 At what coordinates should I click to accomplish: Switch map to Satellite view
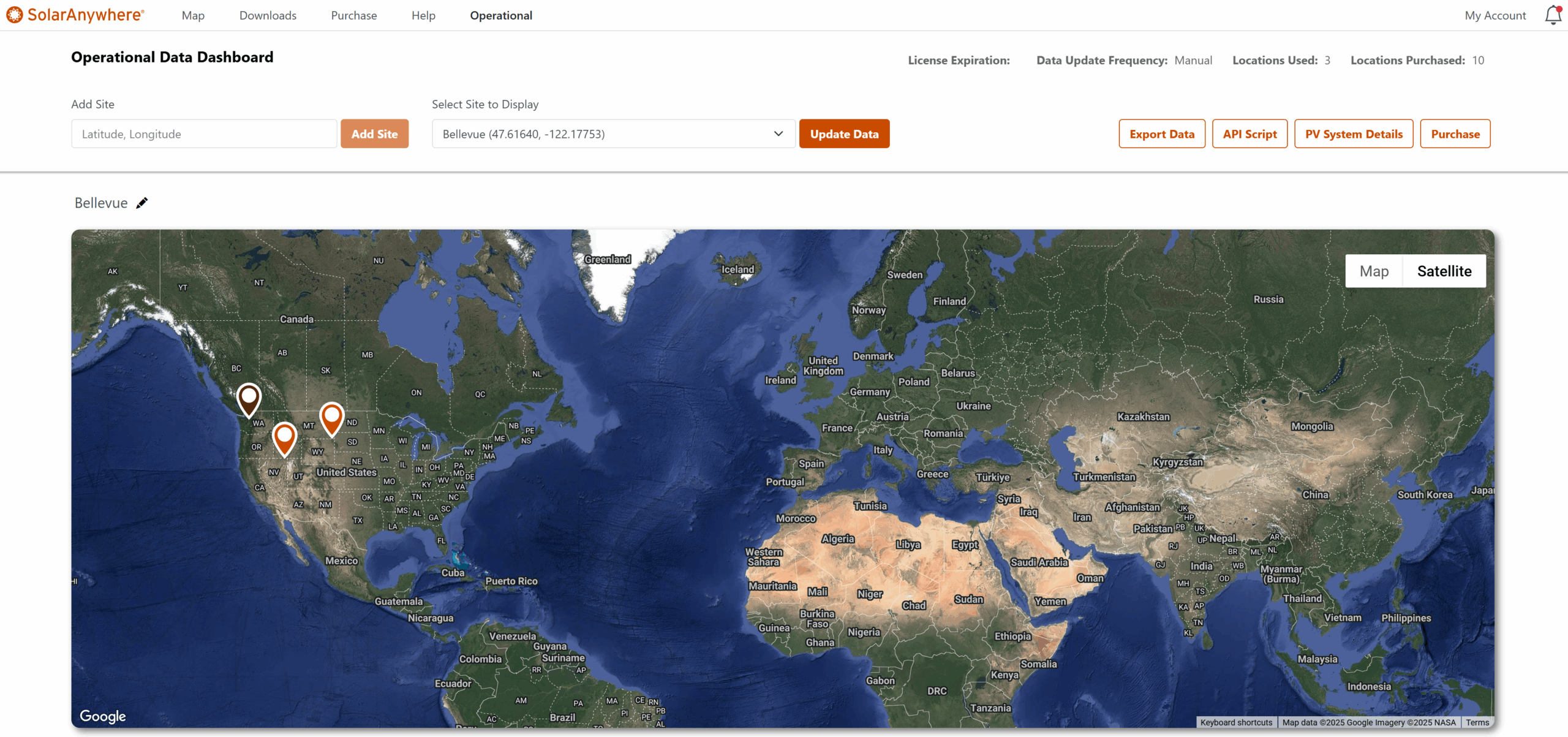[x=1444, y=271]
